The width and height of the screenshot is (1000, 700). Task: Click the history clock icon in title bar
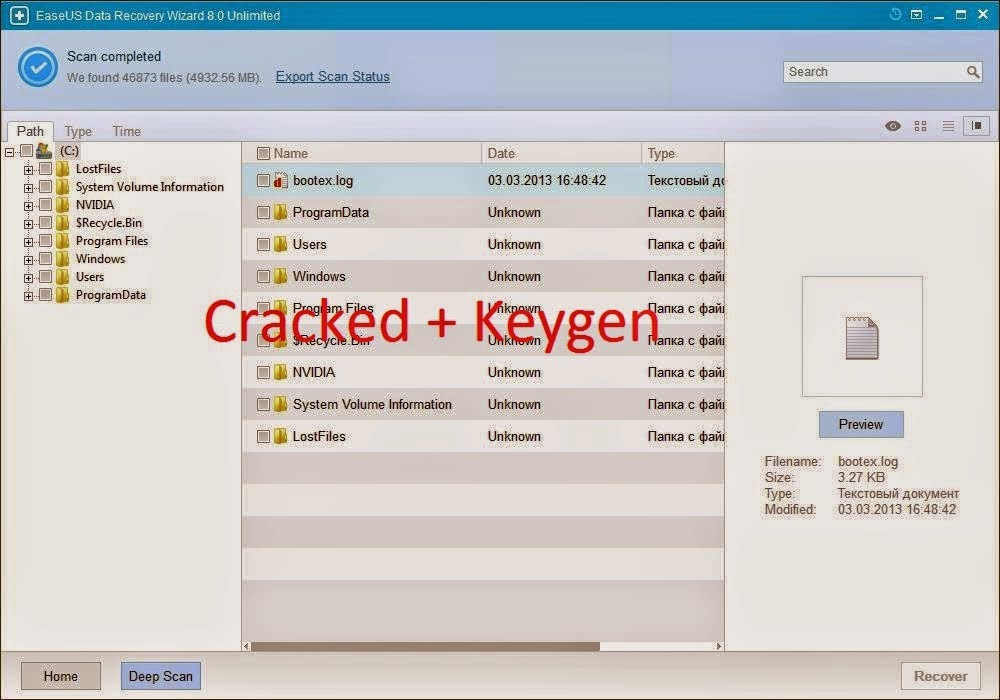coord(895,14)
